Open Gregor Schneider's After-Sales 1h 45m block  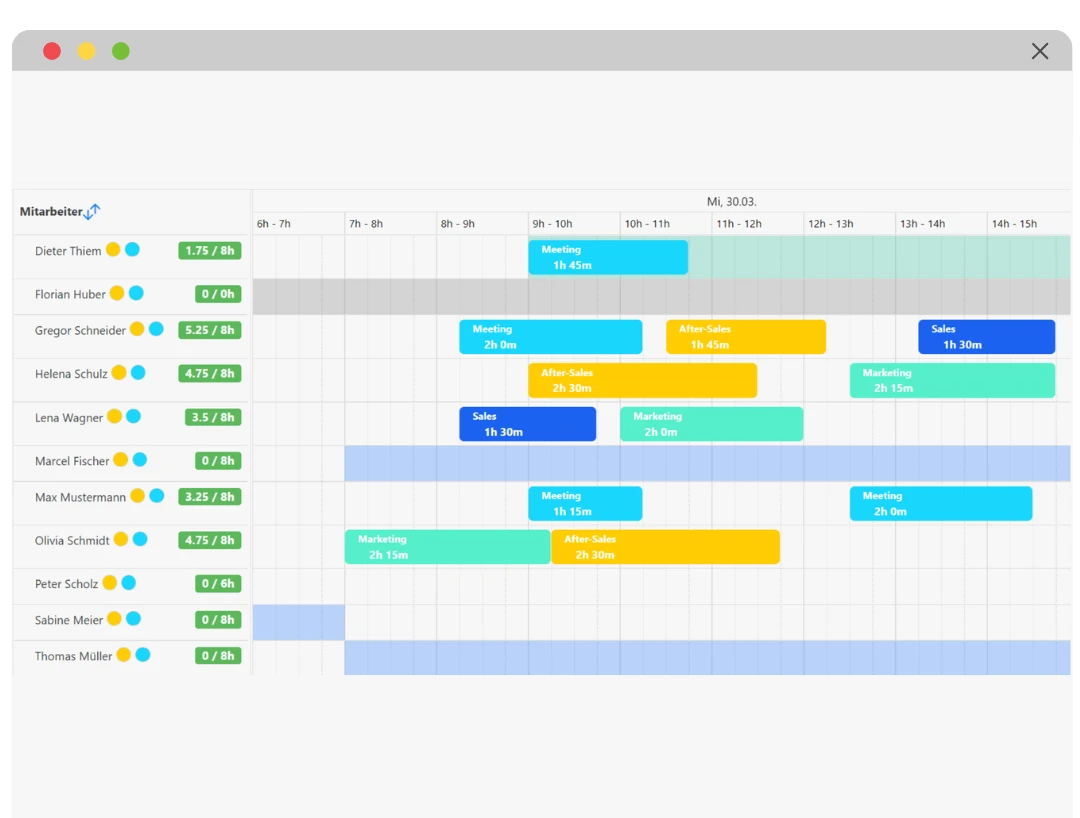pyautogui.click(x=746, y=337)
